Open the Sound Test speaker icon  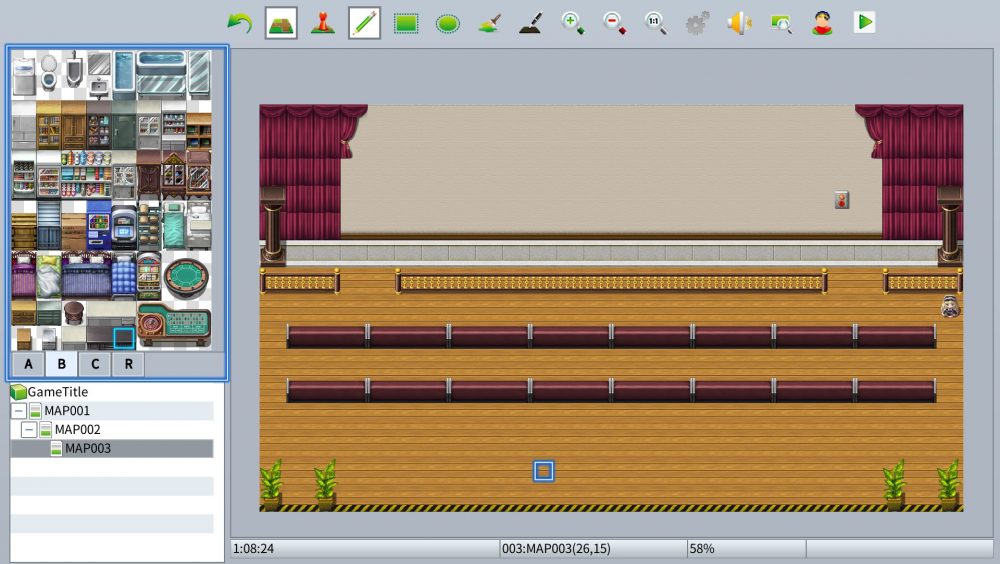[x=739, y=23]
